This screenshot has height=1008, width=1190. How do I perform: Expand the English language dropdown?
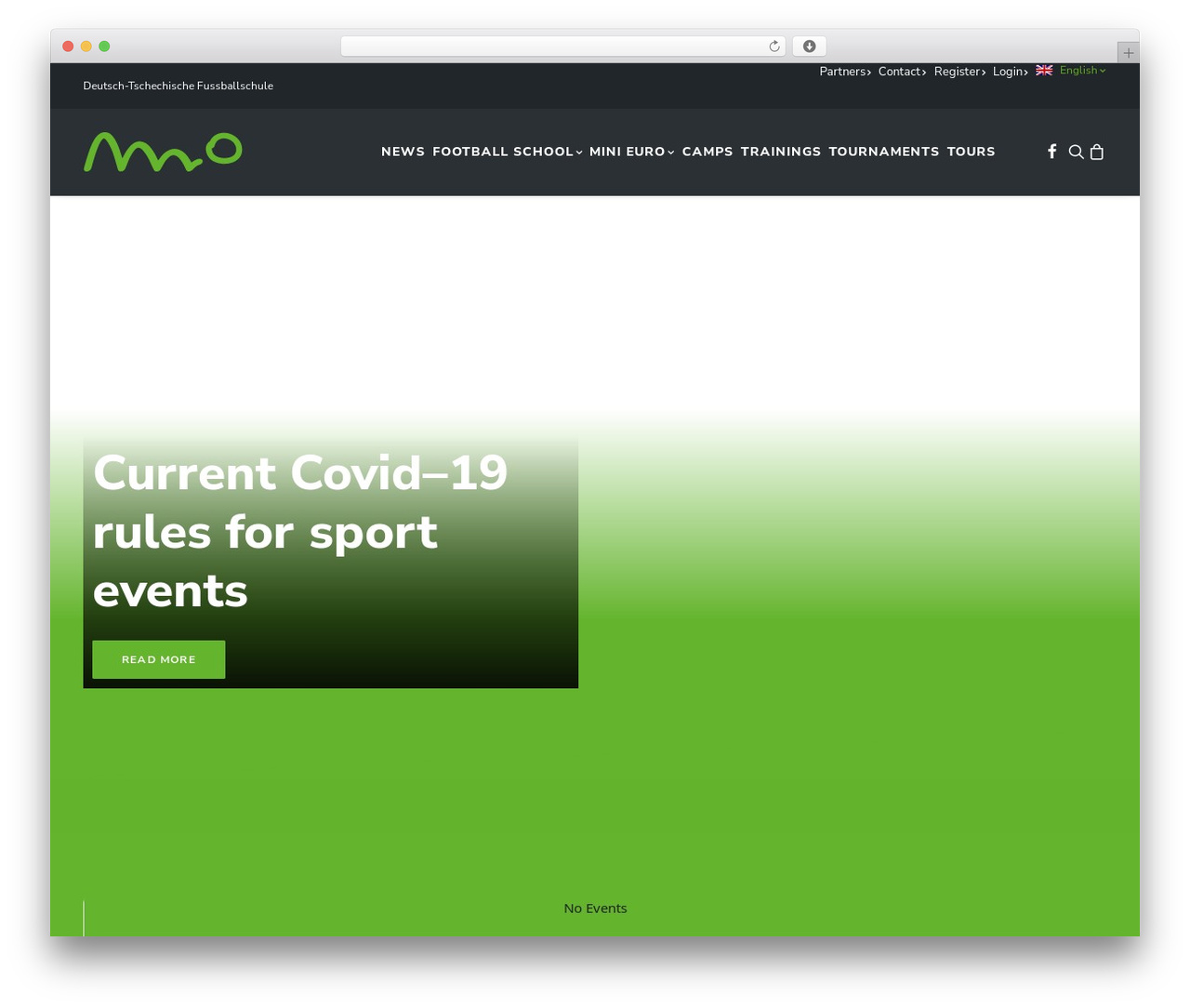[1083, 71]
